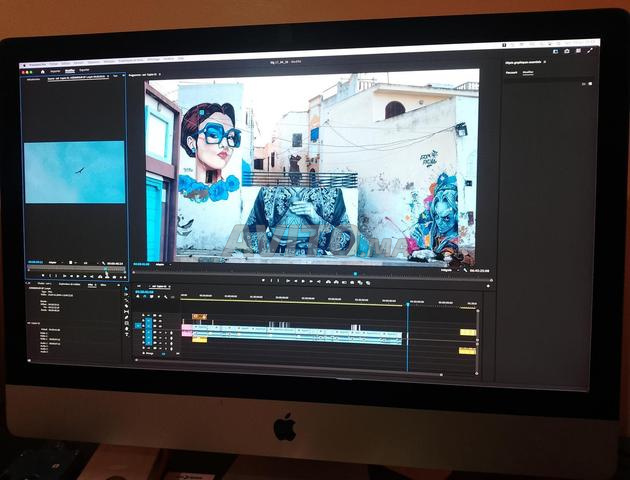Toggle lock on video track V1
Image resolution: width=630 pixels, height=480 pixels.
coord(143,326)
